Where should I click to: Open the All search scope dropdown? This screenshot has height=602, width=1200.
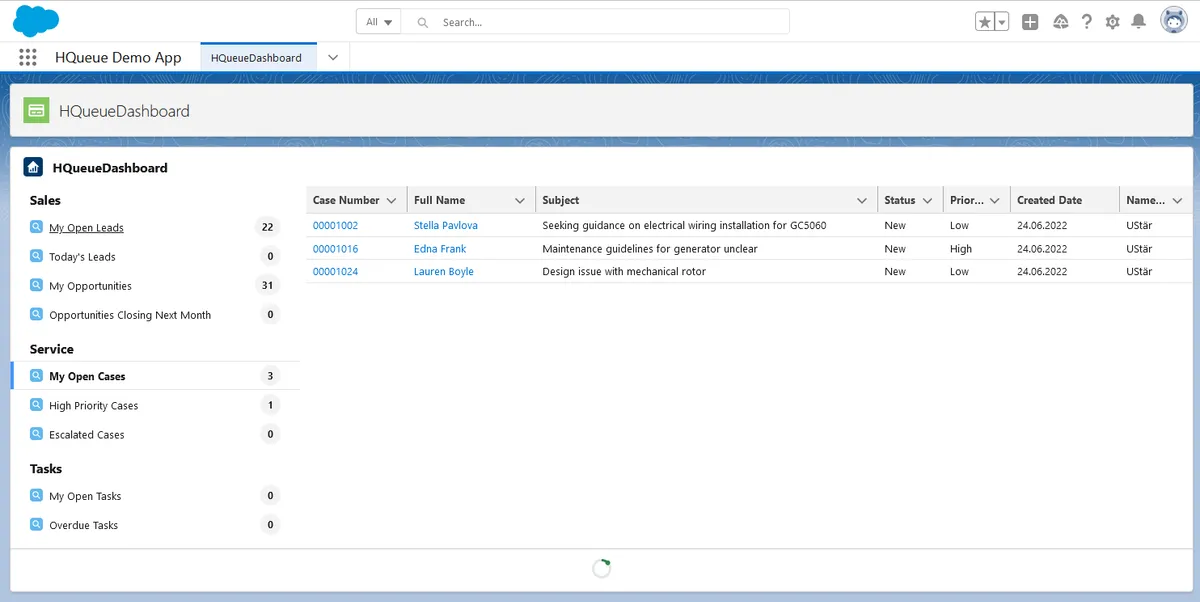379,22
